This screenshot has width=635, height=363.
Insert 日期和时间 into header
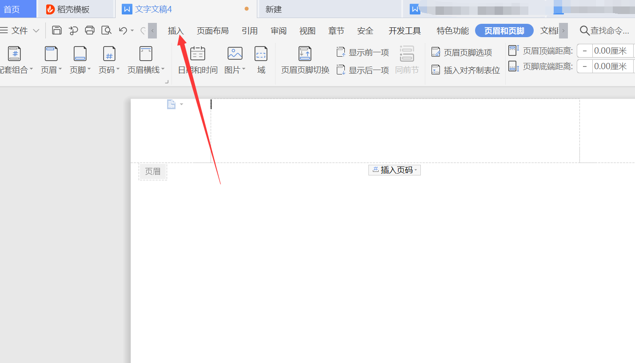pyautogui.click(x=198, y=60)
